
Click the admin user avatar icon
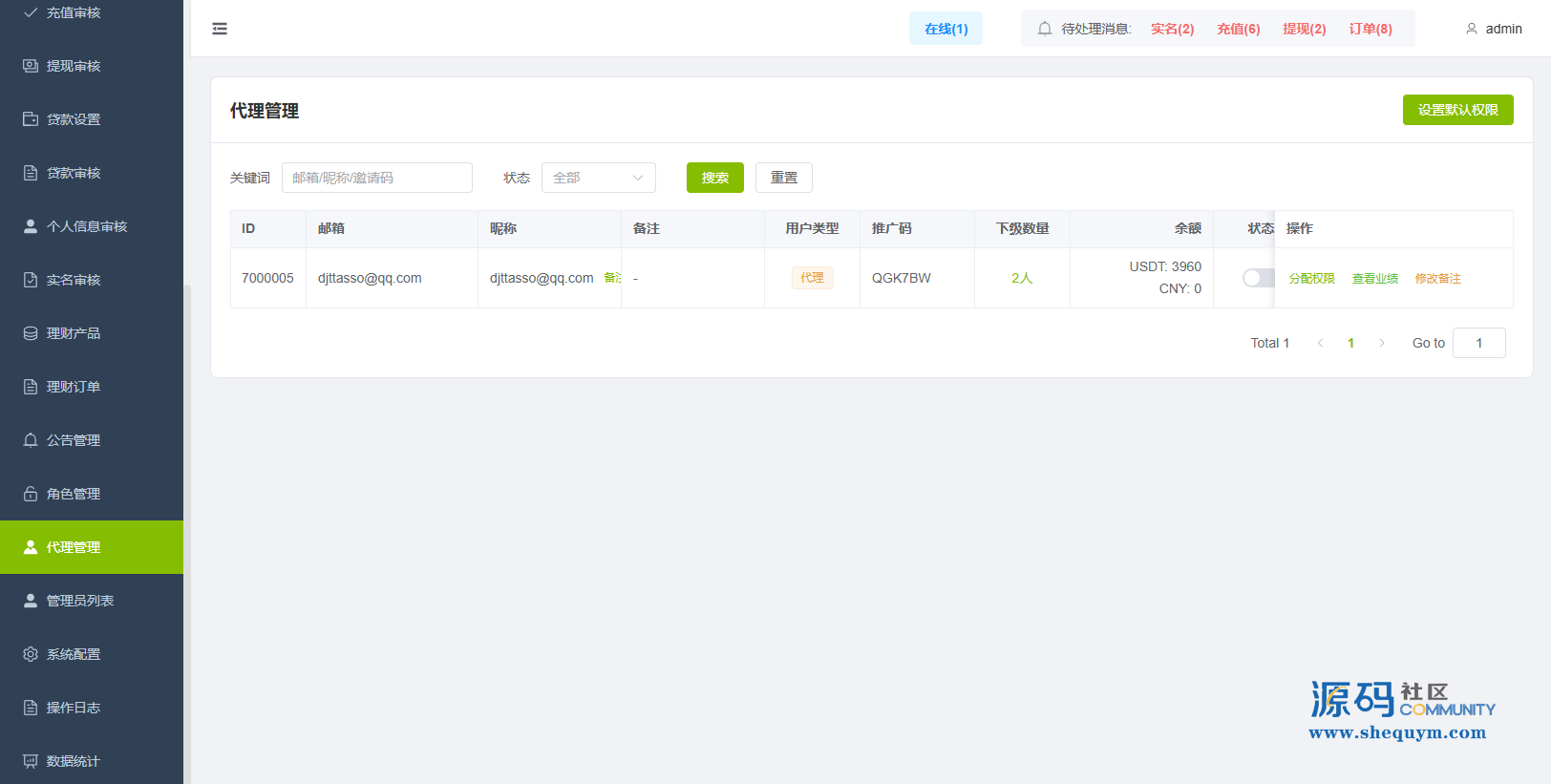1472,29
